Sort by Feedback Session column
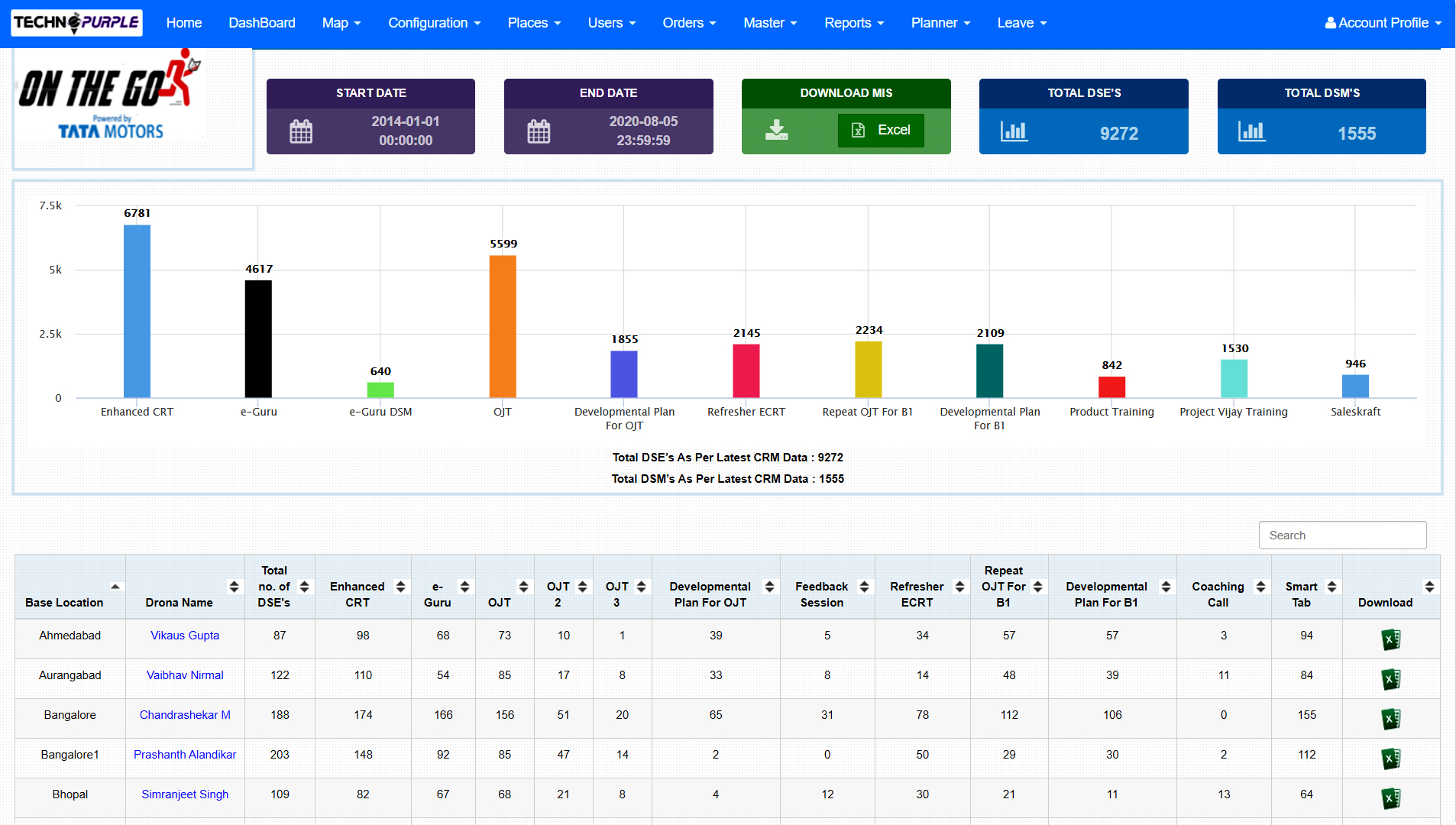This screenshot has height=825, width=1456. pyautogui.click(x=864, y=587)
